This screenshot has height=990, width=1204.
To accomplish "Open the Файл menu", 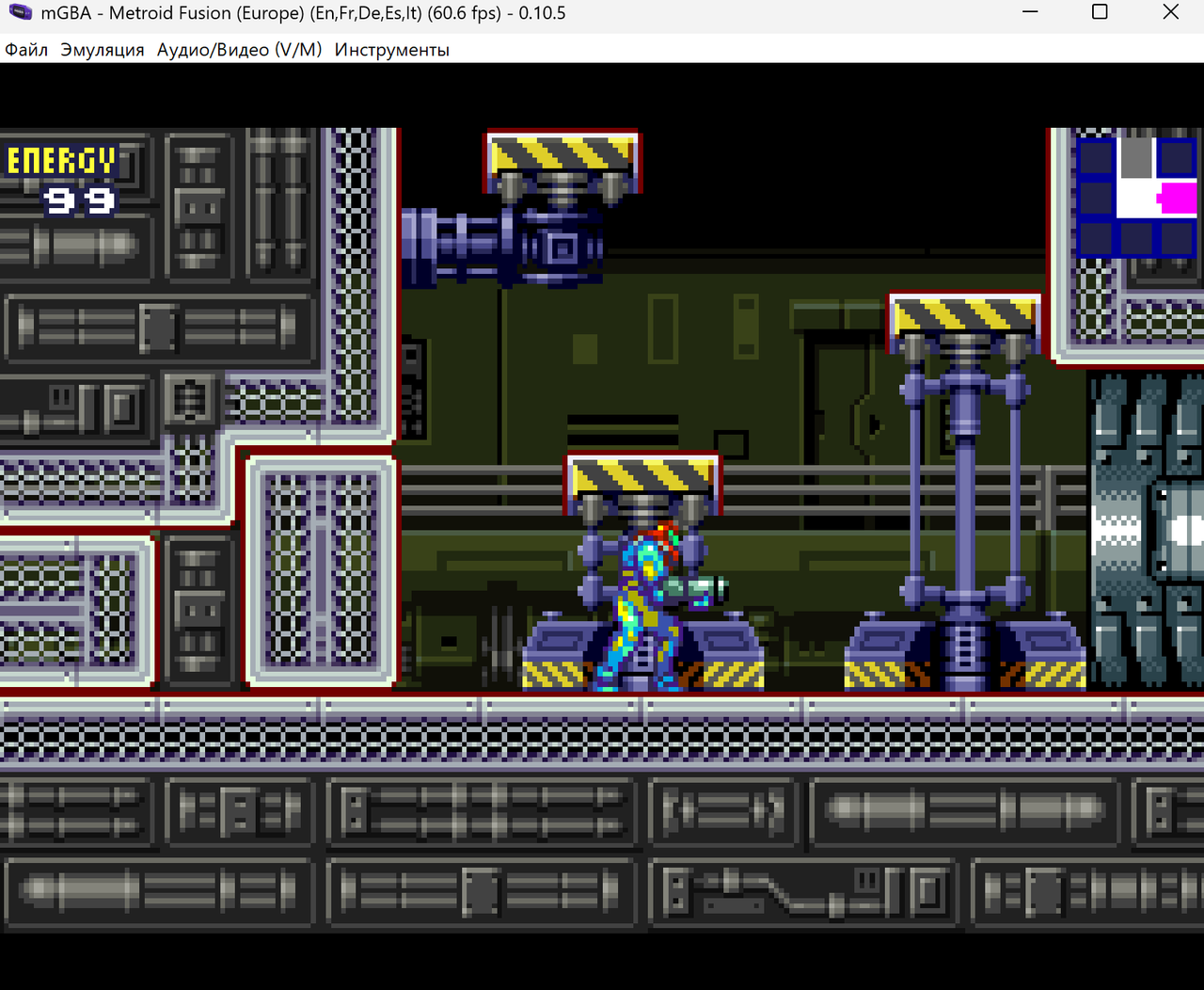I will pyautogui.click(x=26, y=50).
